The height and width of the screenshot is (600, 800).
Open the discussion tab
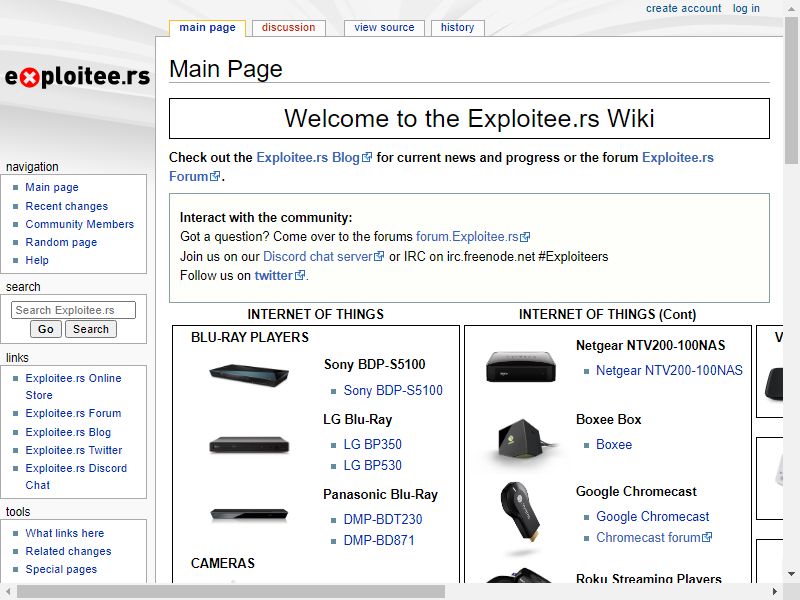coord(288,28)
